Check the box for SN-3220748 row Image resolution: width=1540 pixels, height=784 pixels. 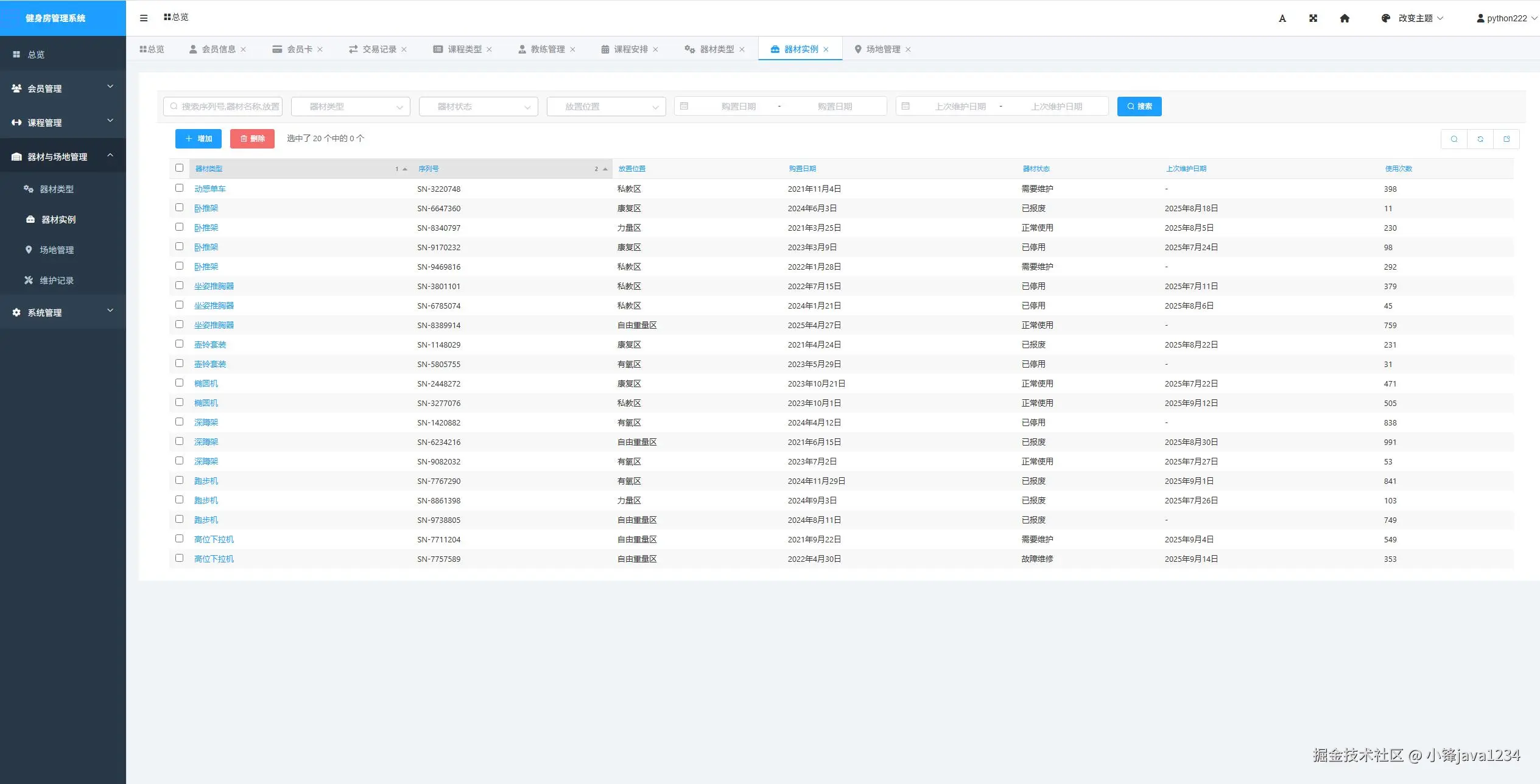[179, 188]
